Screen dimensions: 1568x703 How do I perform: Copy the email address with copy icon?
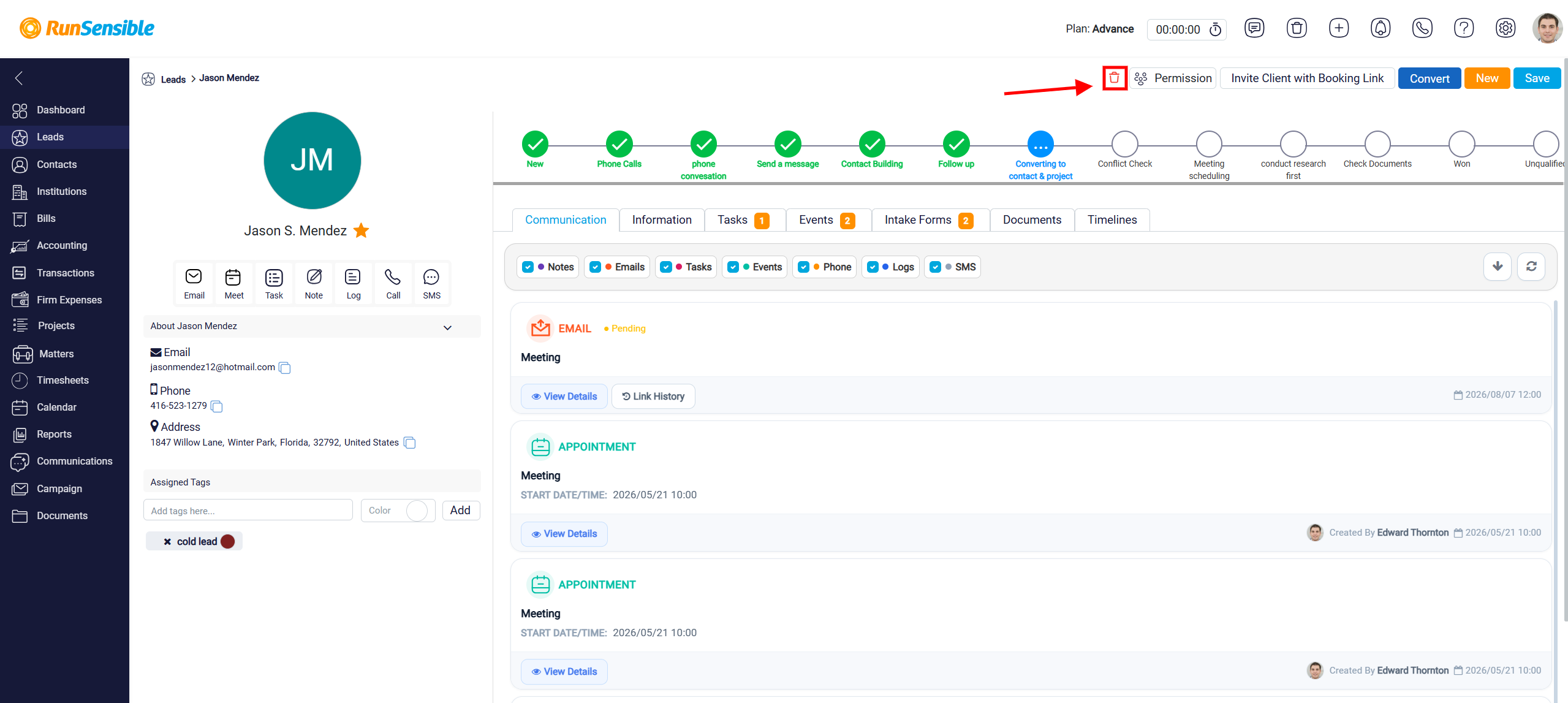[x=284, y=368]
